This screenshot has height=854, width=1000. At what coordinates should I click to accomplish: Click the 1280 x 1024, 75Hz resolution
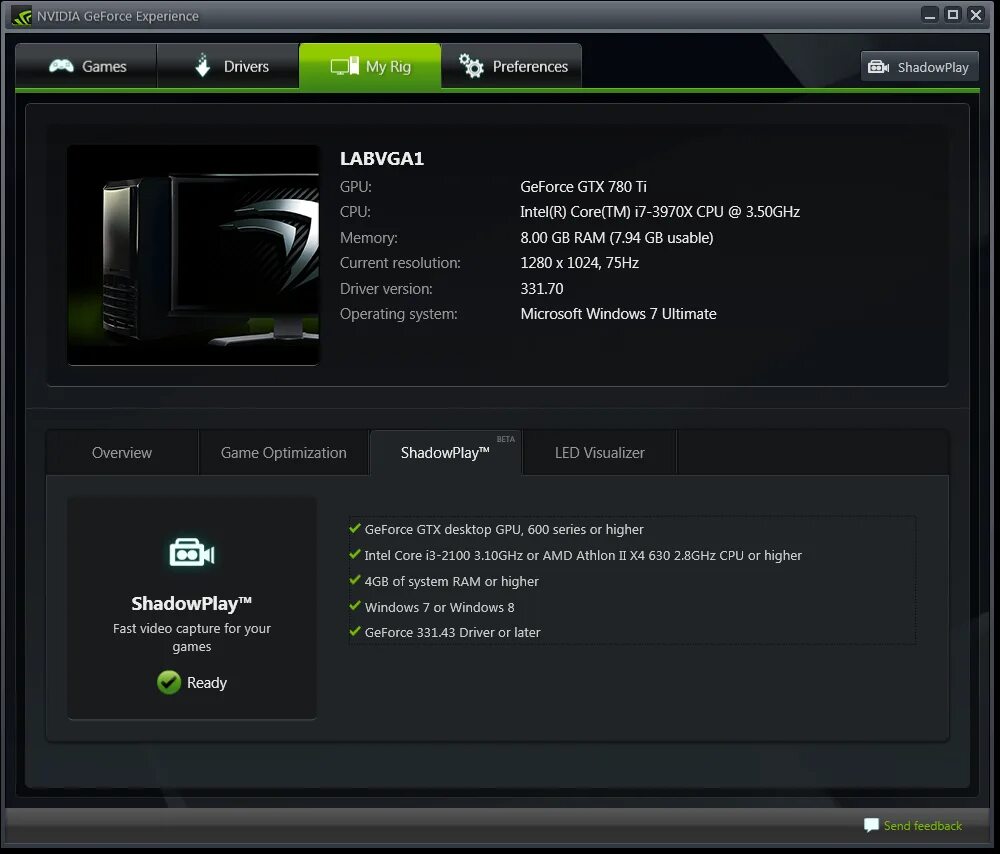579,263
